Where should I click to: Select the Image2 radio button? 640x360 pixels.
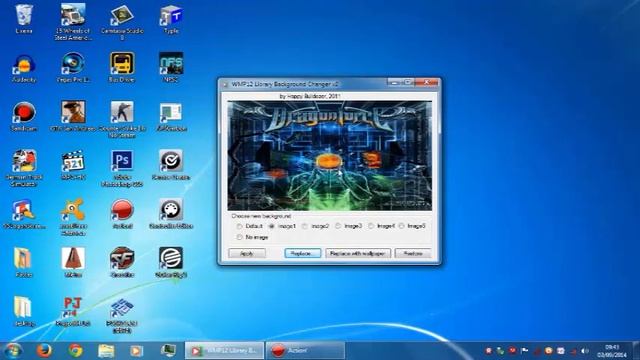click(x=305, y=226)
